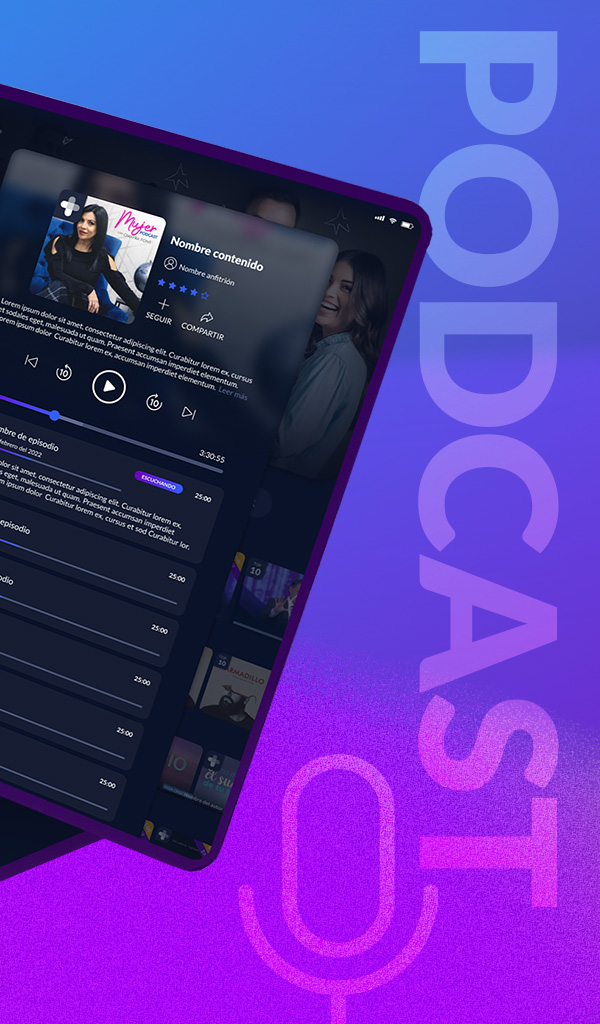Start playback with the circular play button
The image size is (600, 1024).
pyautogui.click(x=109, y=387)
